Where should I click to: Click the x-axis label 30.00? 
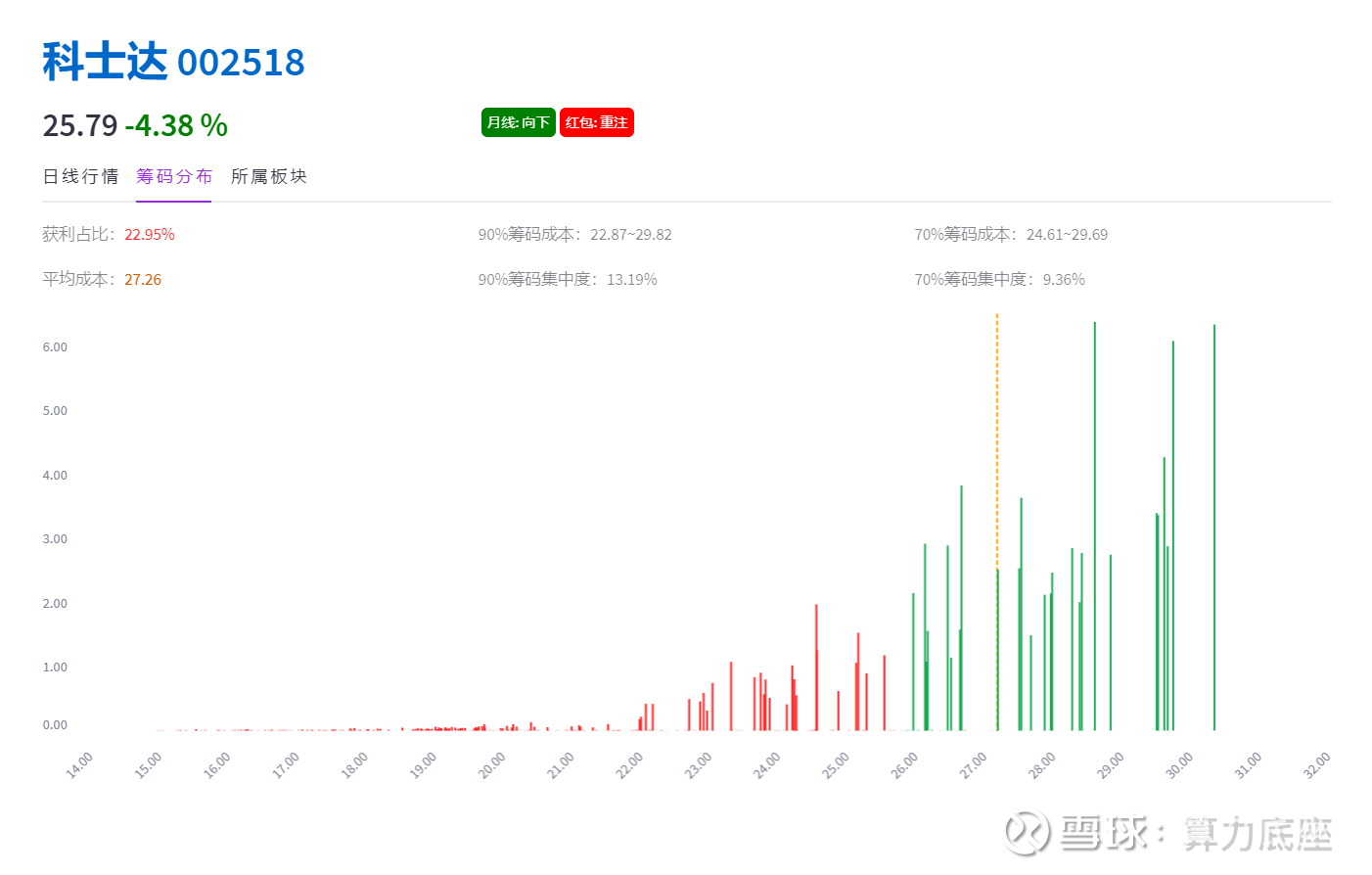pyautogui.click(x=1179, y=765)
